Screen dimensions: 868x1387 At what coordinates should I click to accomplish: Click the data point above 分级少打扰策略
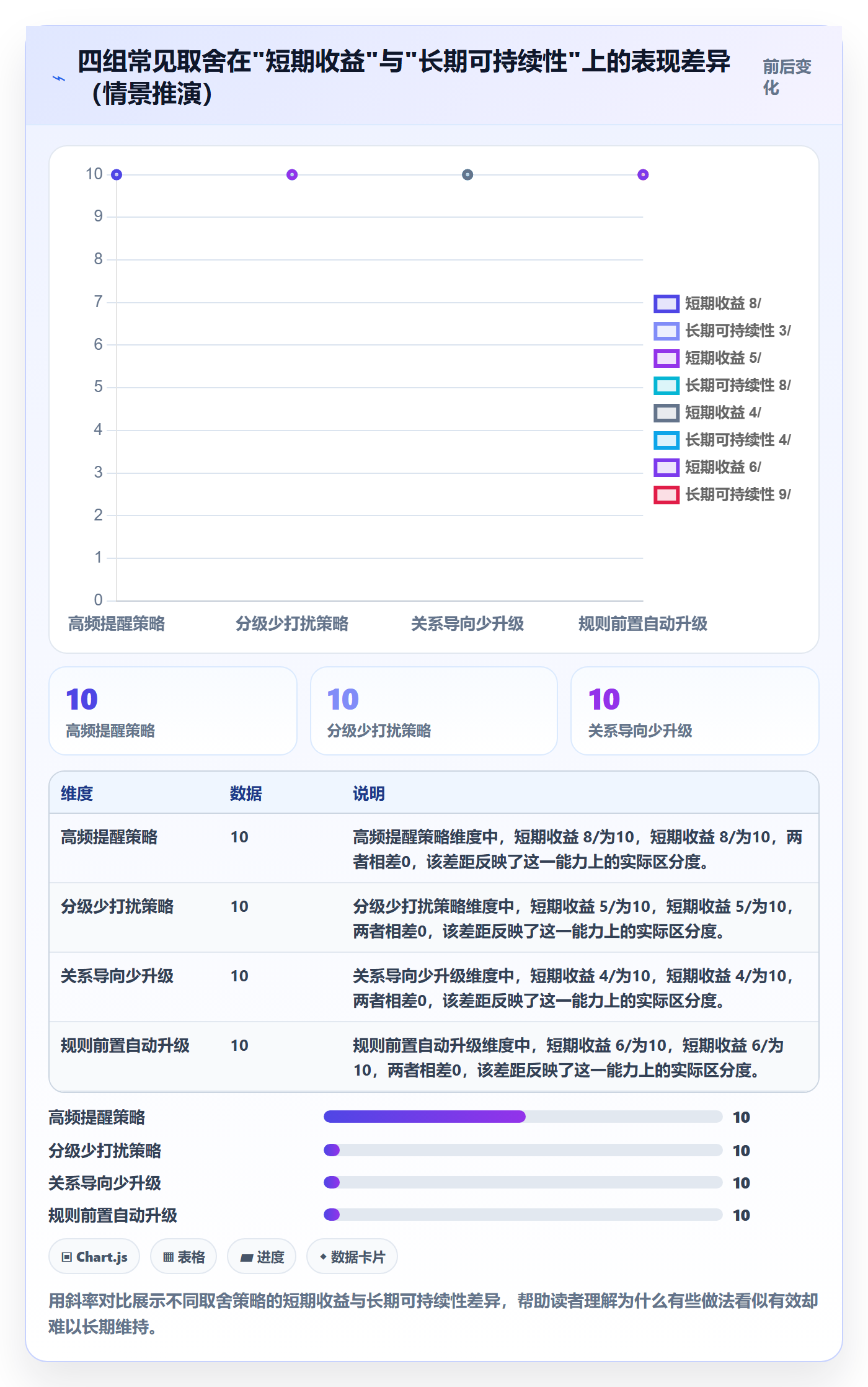(292, 175)
